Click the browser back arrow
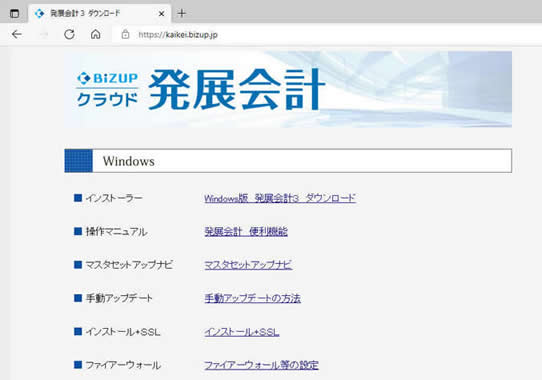Viewport: 542px width, 380px height. [17, 34]
